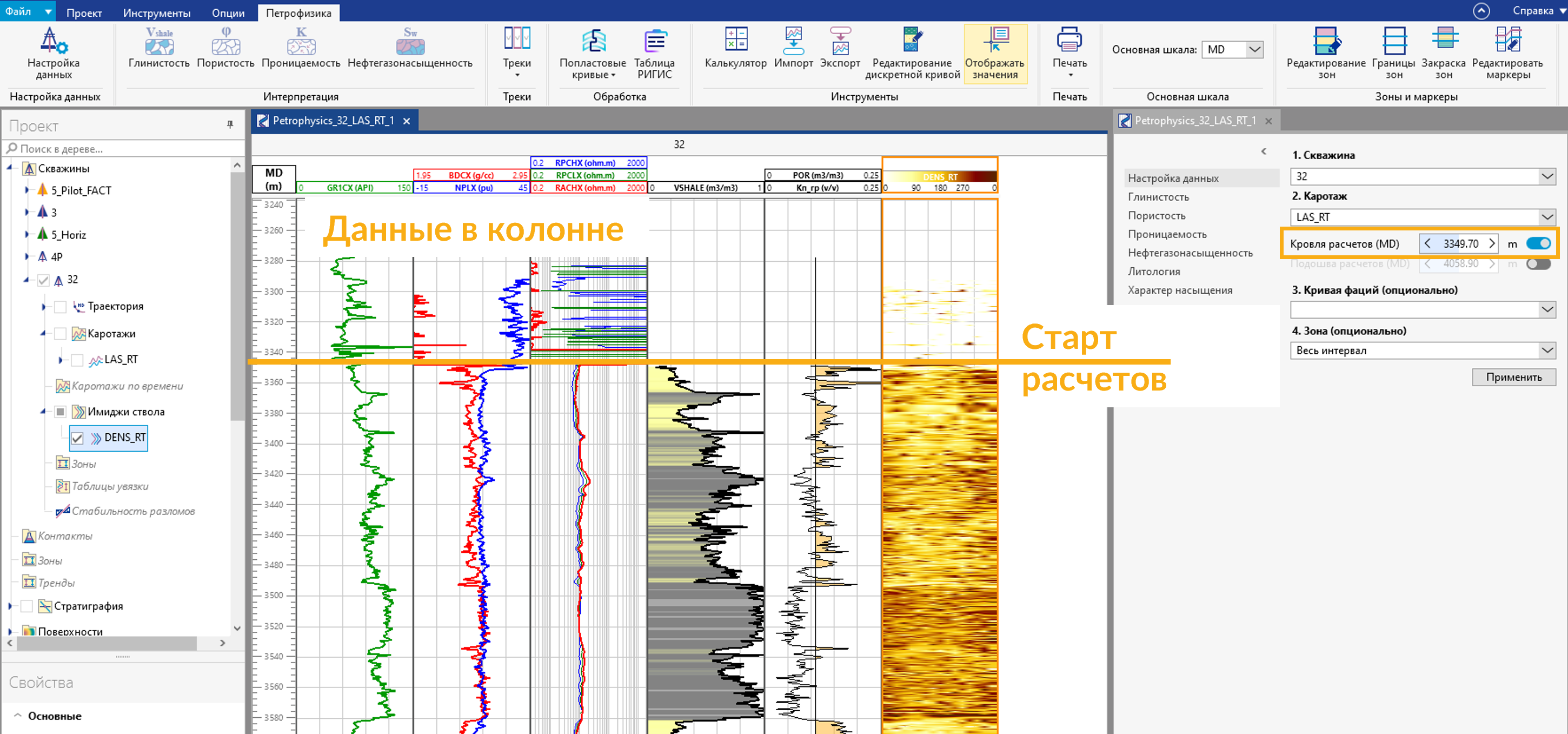Increase the Кровля расчетов value
1568x734 pixels.
click(1491, 243)
